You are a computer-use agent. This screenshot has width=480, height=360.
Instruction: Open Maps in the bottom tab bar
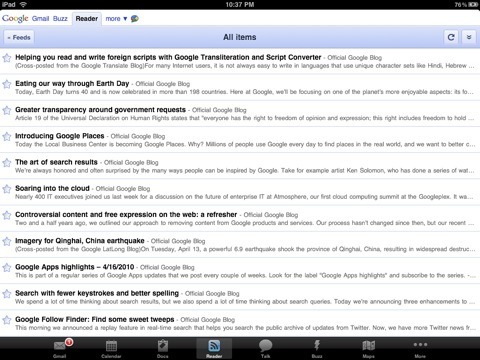(x=368, y=348)
